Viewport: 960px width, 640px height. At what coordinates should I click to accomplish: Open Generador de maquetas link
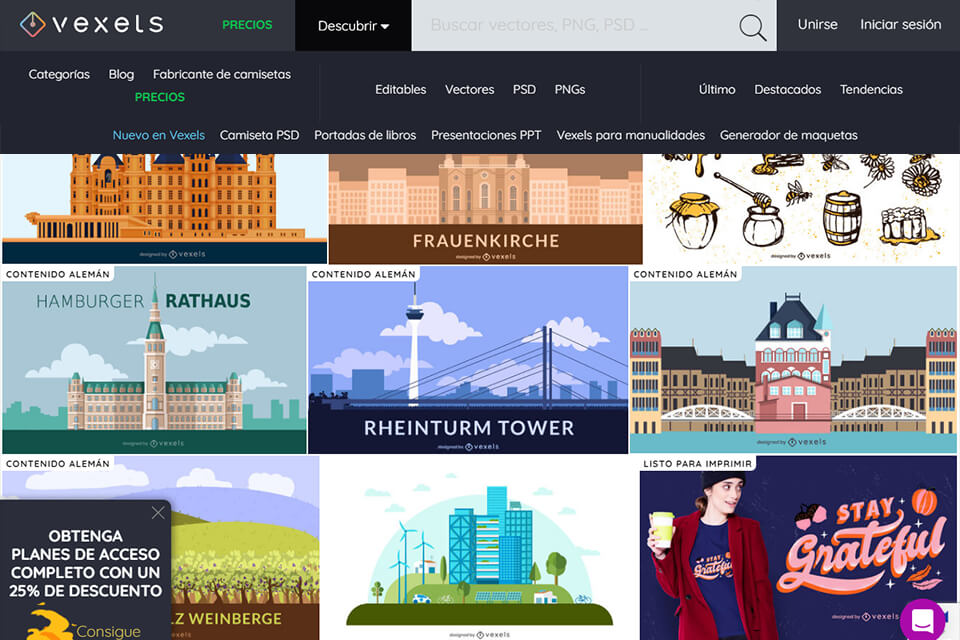(788, 135)
